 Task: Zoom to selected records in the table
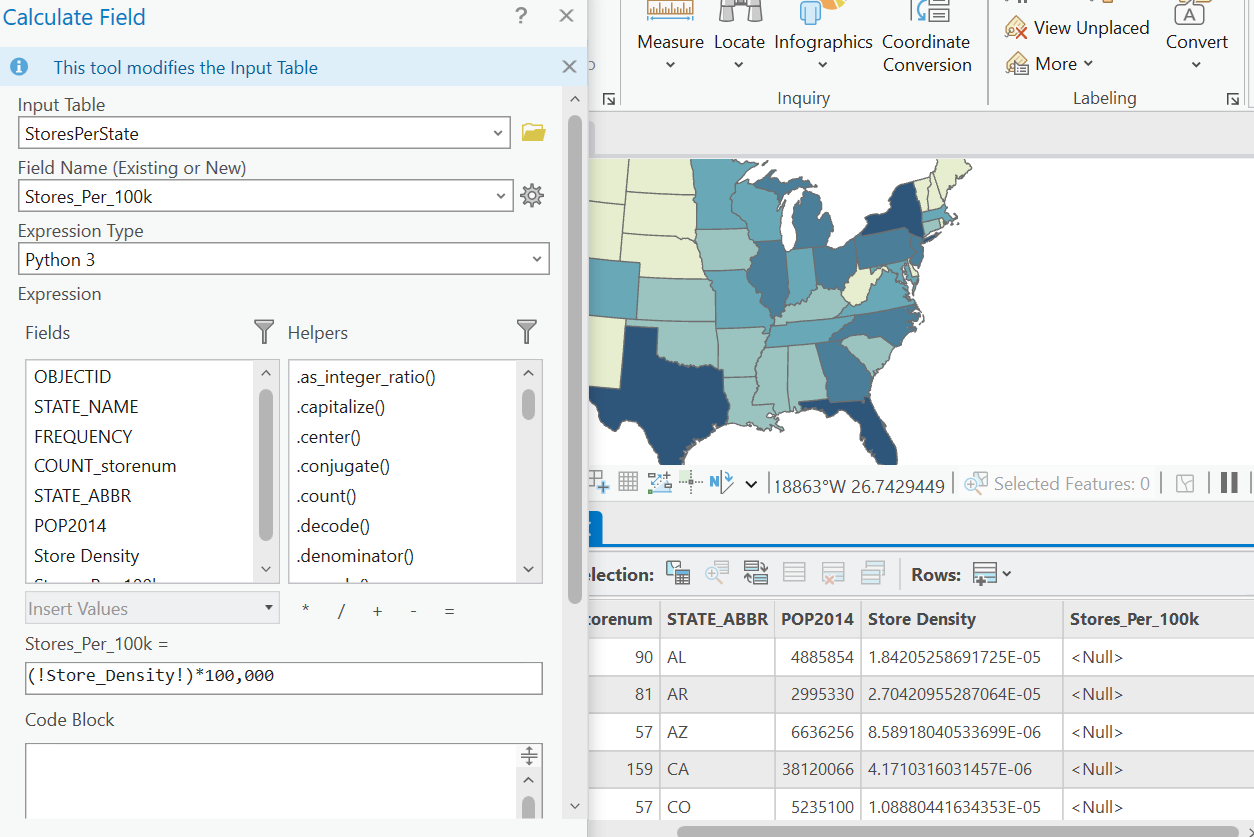tap(717, 572)
